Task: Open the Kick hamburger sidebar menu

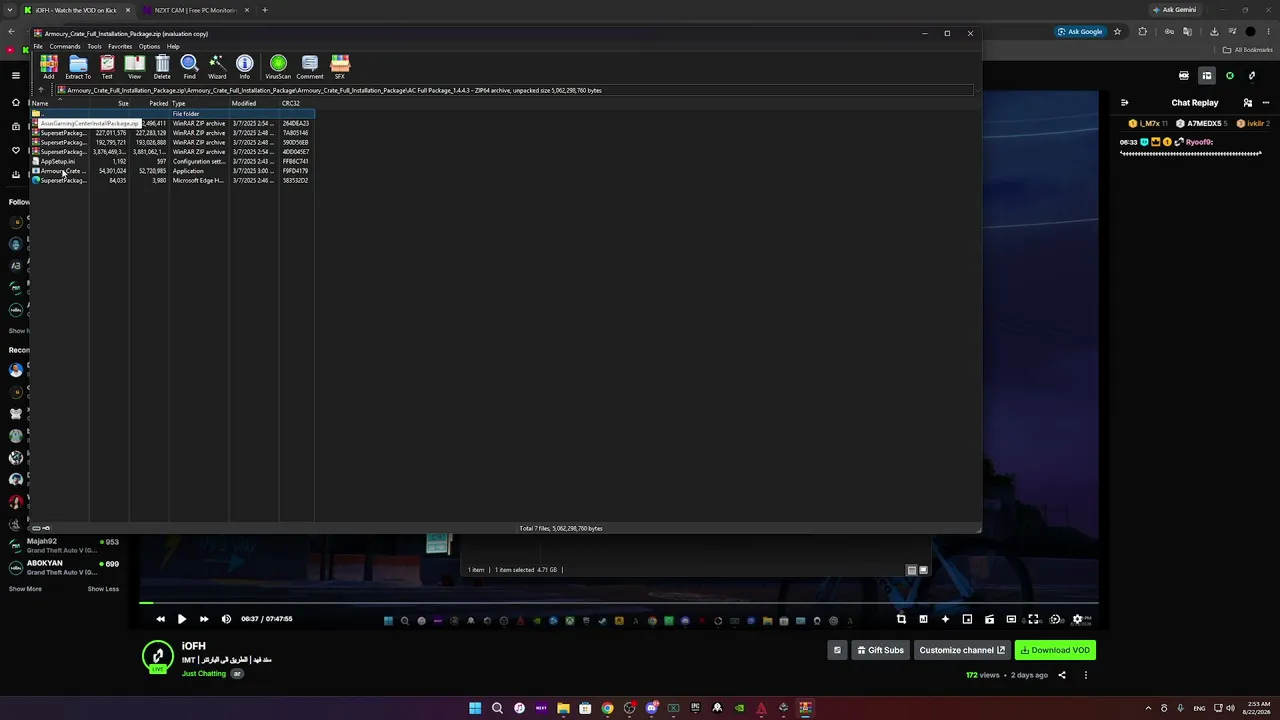Action: 15,76
